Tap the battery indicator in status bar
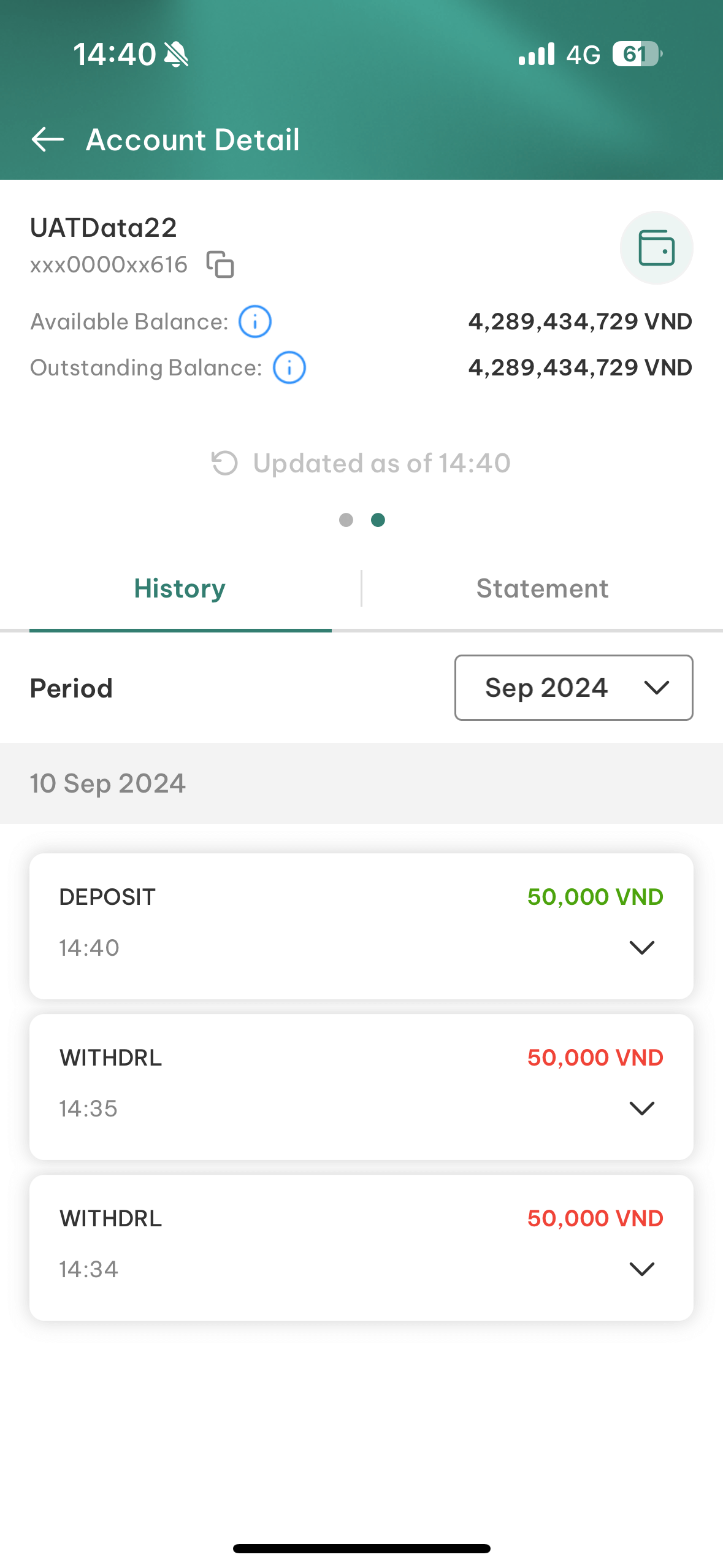Screen dimensions: 723x1568 [637, 54]
